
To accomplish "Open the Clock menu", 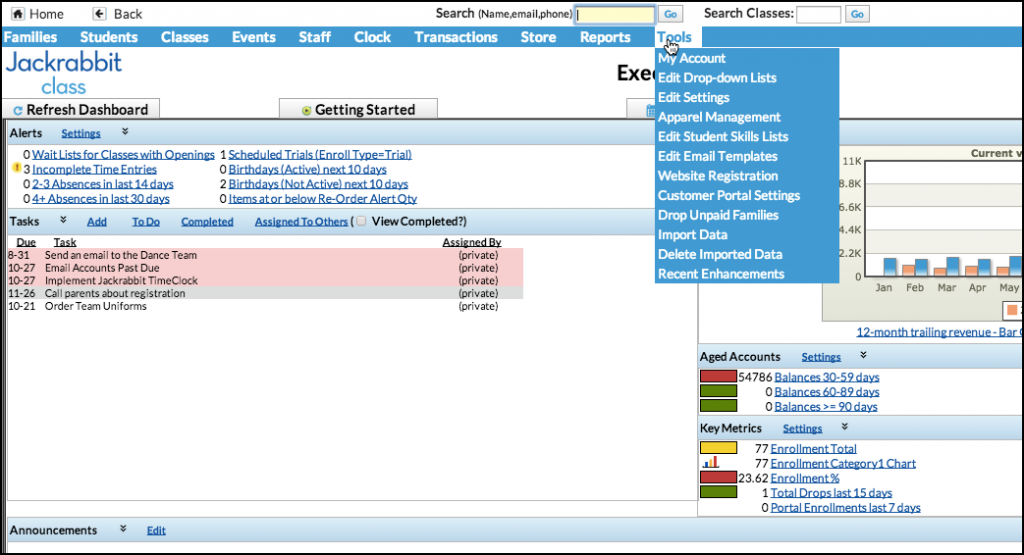I will [372, 37].
